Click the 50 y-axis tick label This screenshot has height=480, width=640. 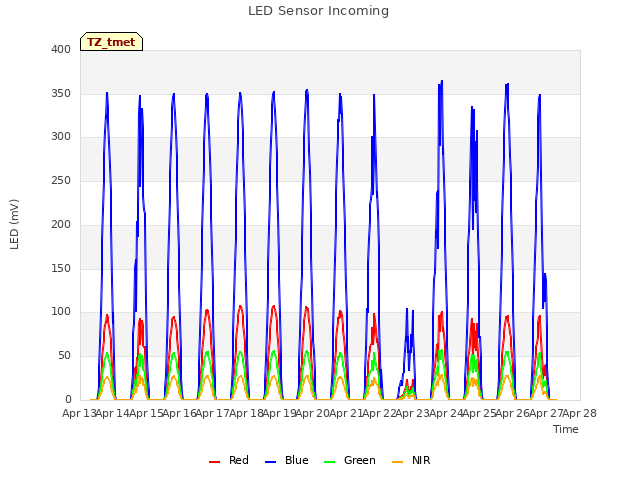coord(64,356)
